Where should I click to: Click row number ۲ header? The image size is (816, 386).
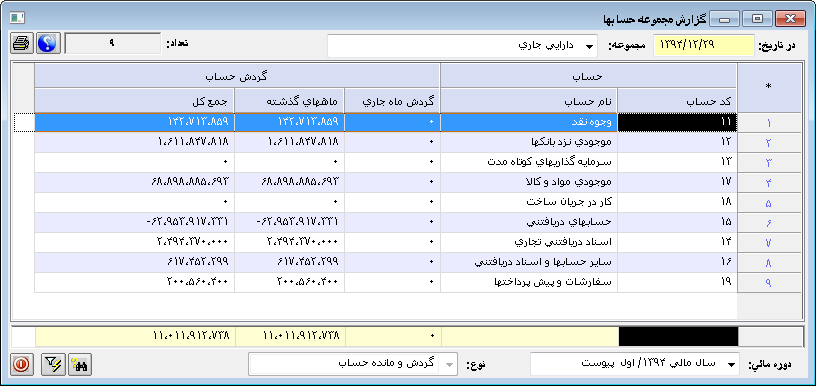769,143
